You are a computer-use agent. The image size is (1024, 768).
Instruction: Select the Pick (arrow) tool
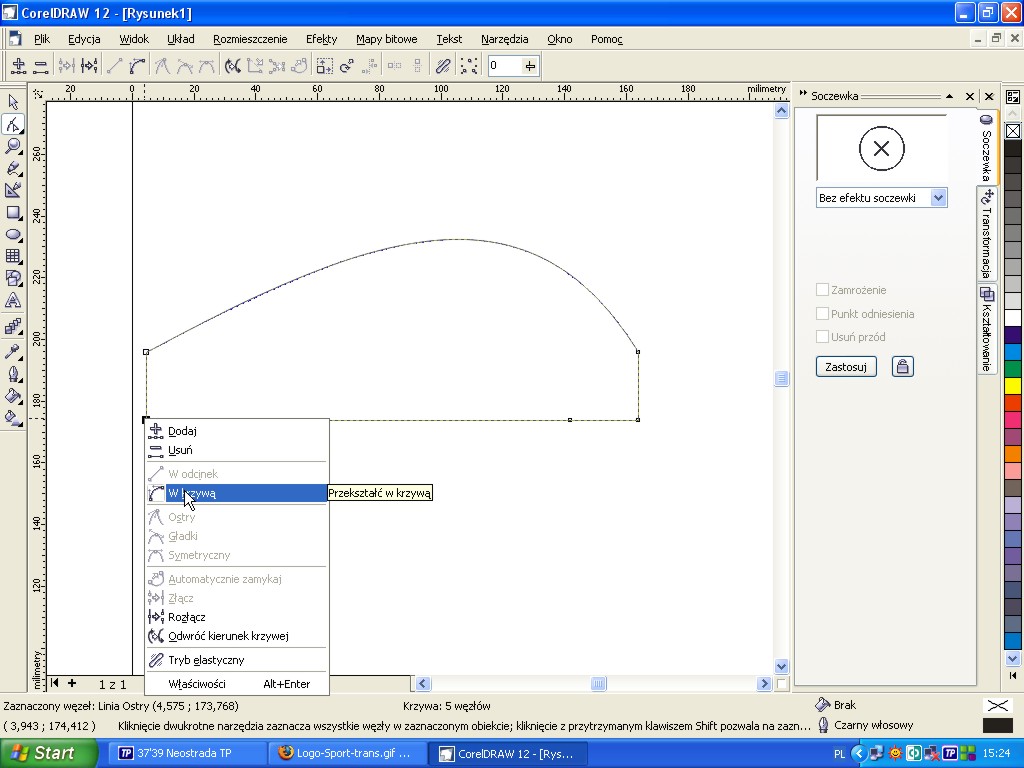pyautogui.click(x=13, y=102)
